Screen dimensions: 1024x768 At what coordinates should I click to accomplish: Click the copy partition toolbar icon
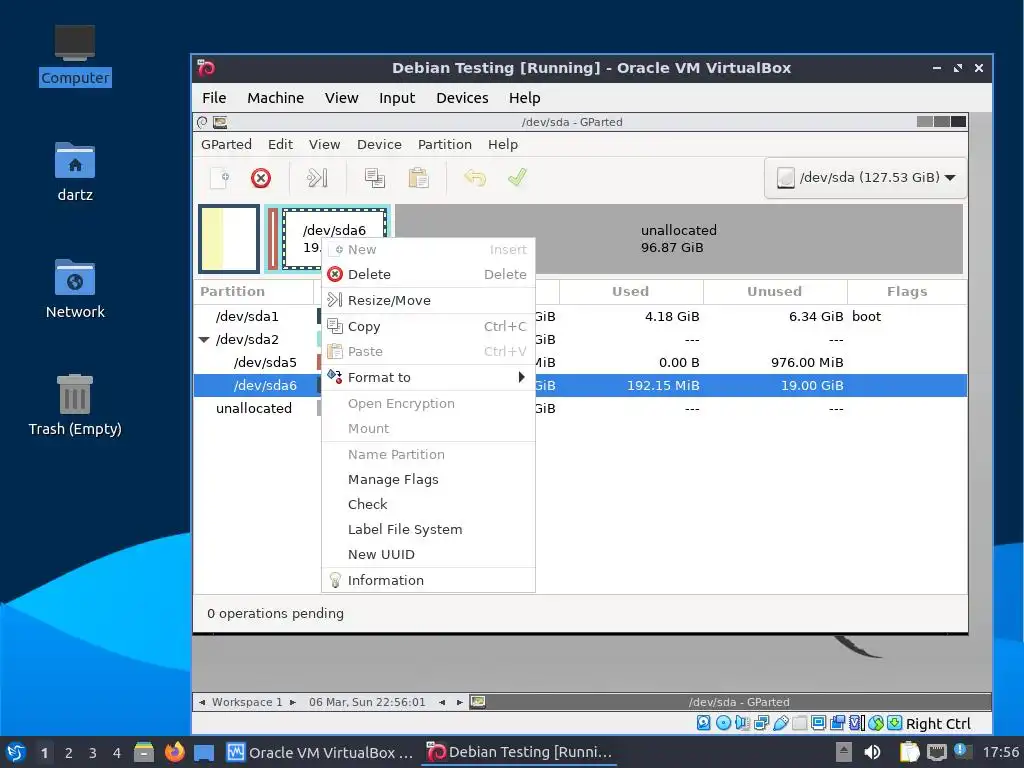(x=374, y=178)
